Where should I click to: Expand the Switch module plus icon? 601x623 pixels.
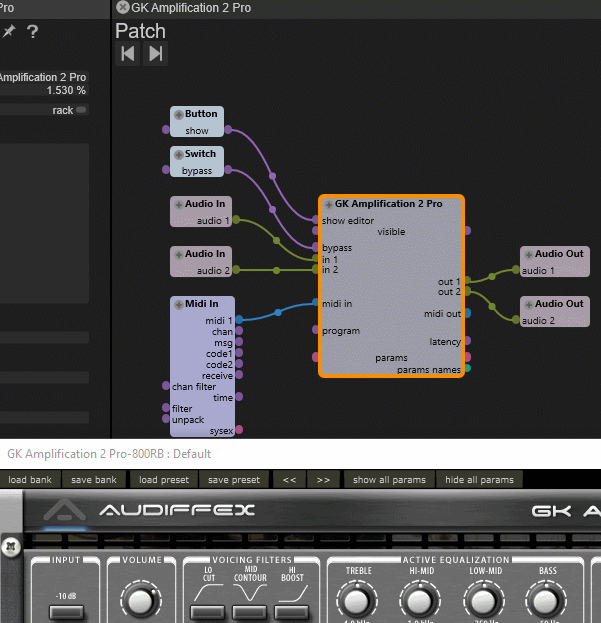[179, 155]
